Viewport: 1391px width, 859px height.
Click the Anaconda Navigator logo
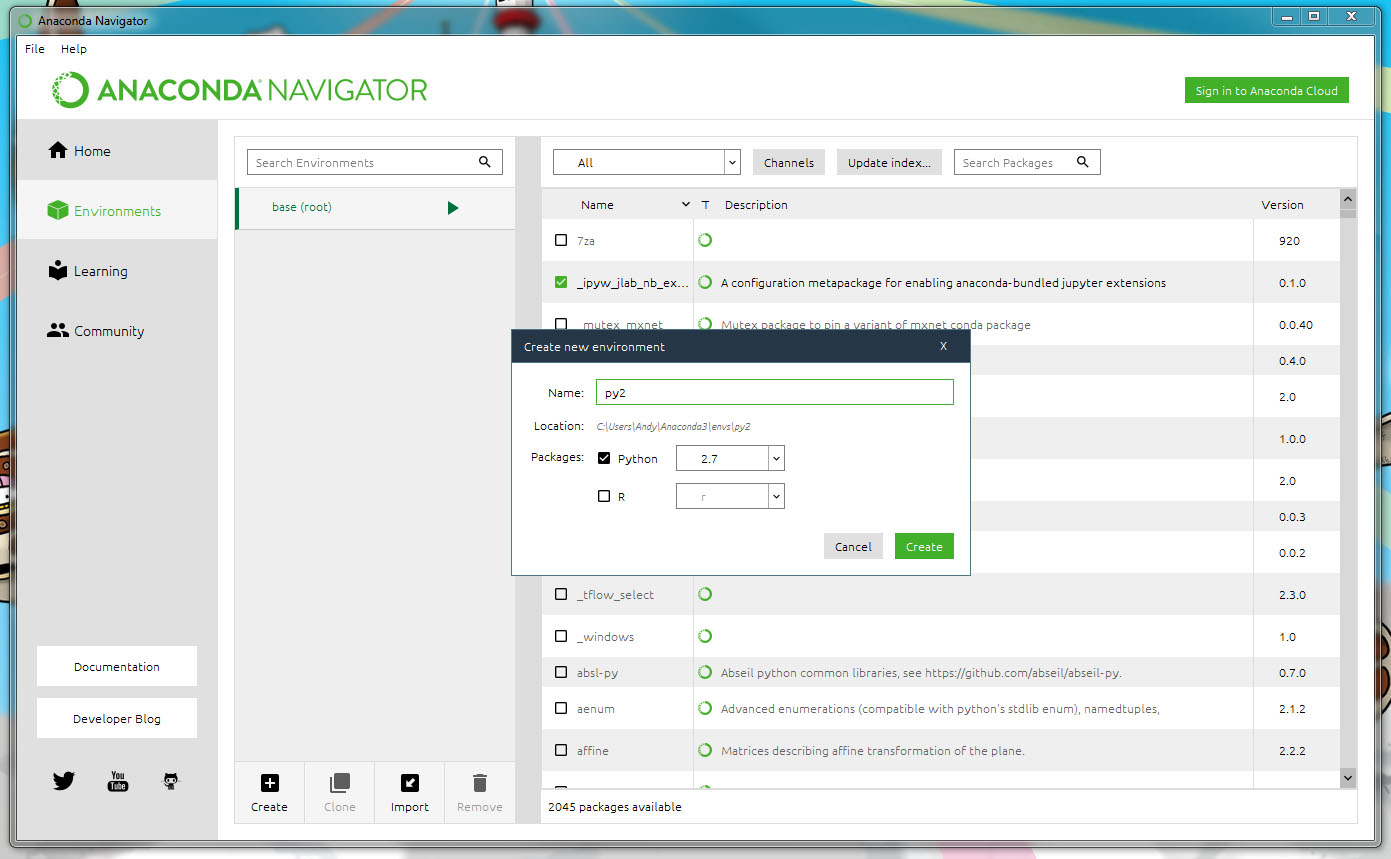click(x=240, y=90)
